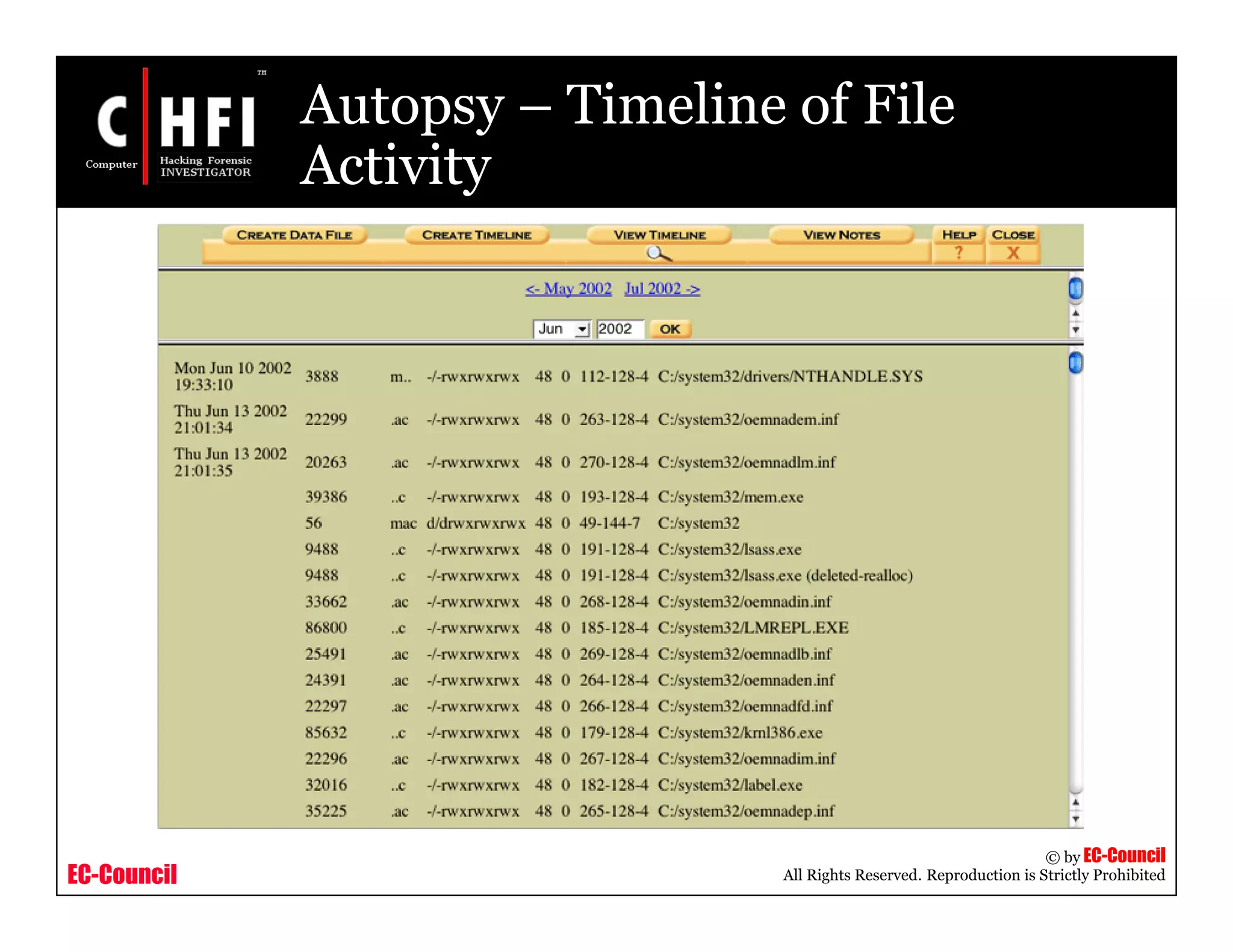Click the Mon Jun 10 2002 19:33:10 timestamp
Viewport: 1233px width, 952px height.
click(232, 377)
